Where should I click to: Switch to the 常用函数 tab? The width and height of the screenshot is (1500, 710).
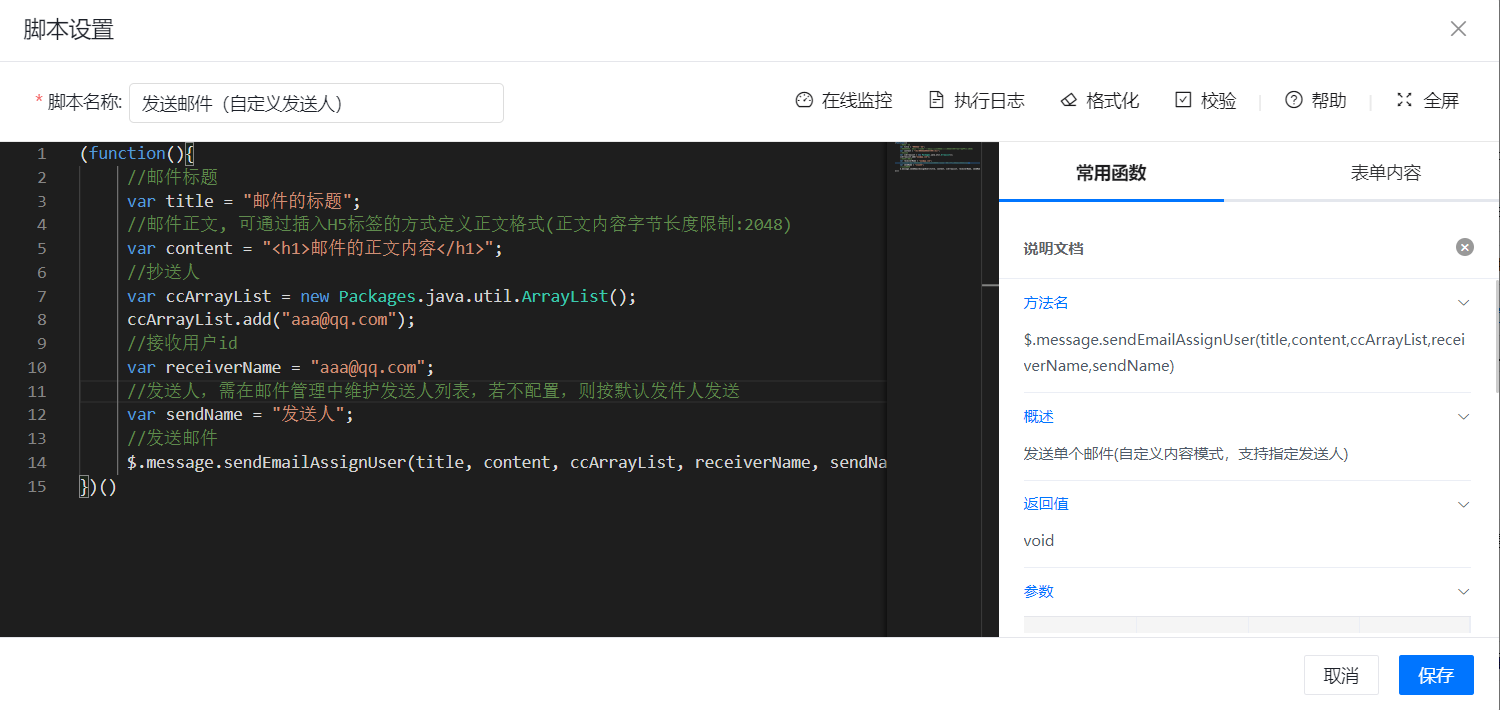[1110, 173]
